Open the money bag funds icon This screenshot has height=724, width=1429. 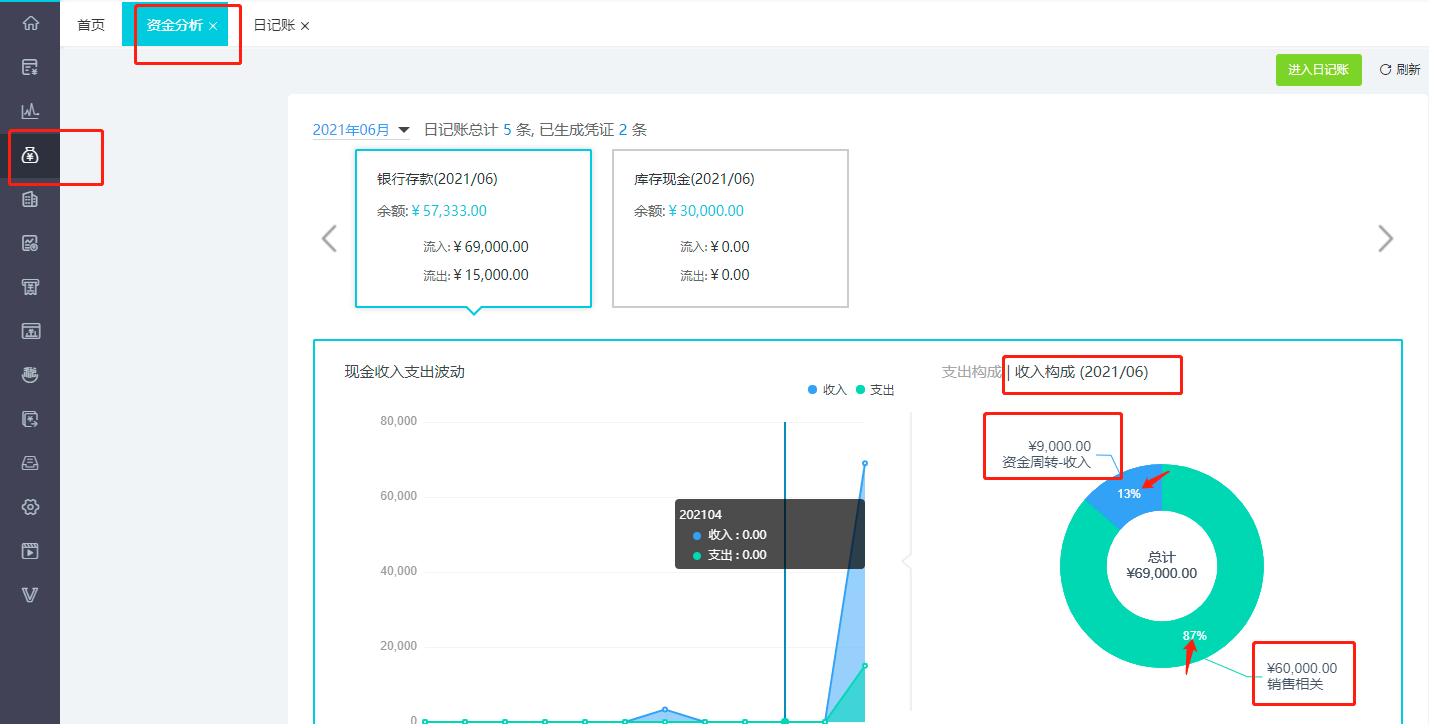pyautogui.click(x=30, y=156)
